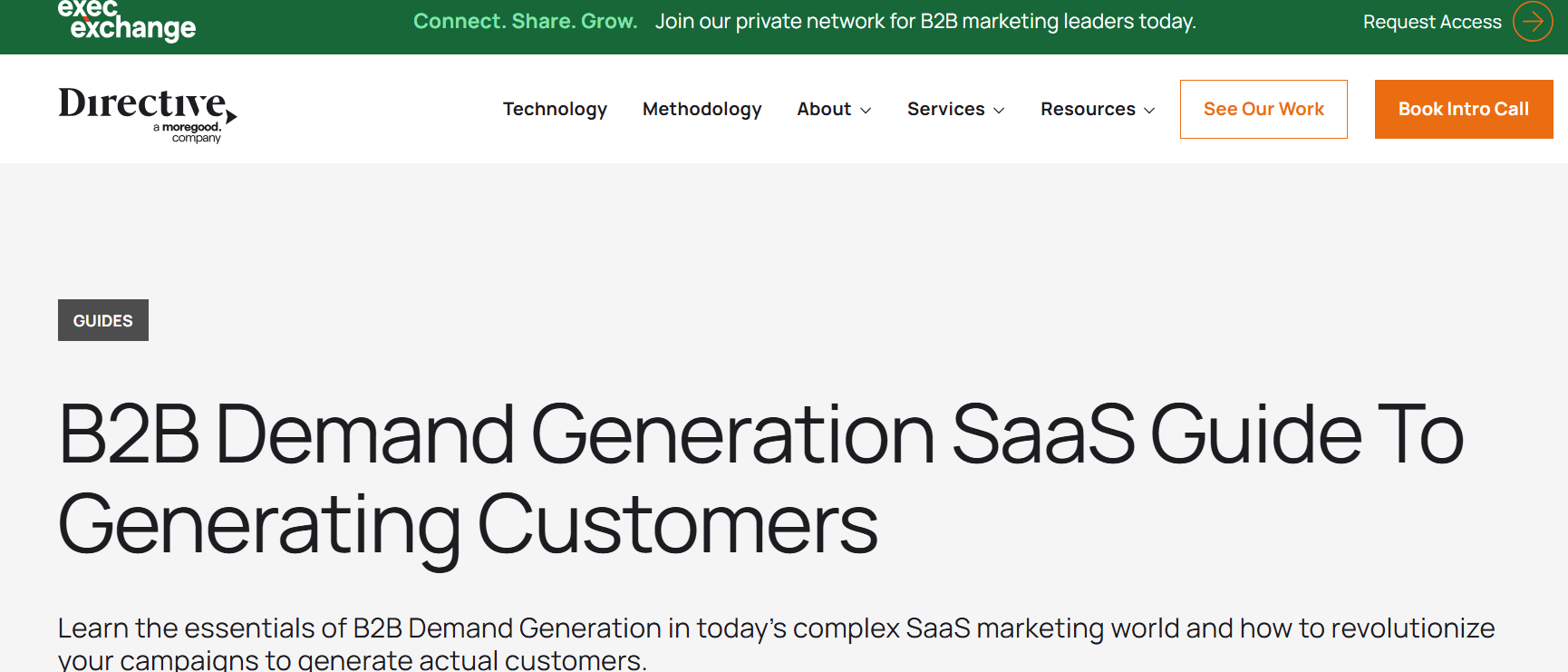Screen dimensions: 1568x672
Task: Click the exec exchange logo
Action: click(x=126, y=20)
